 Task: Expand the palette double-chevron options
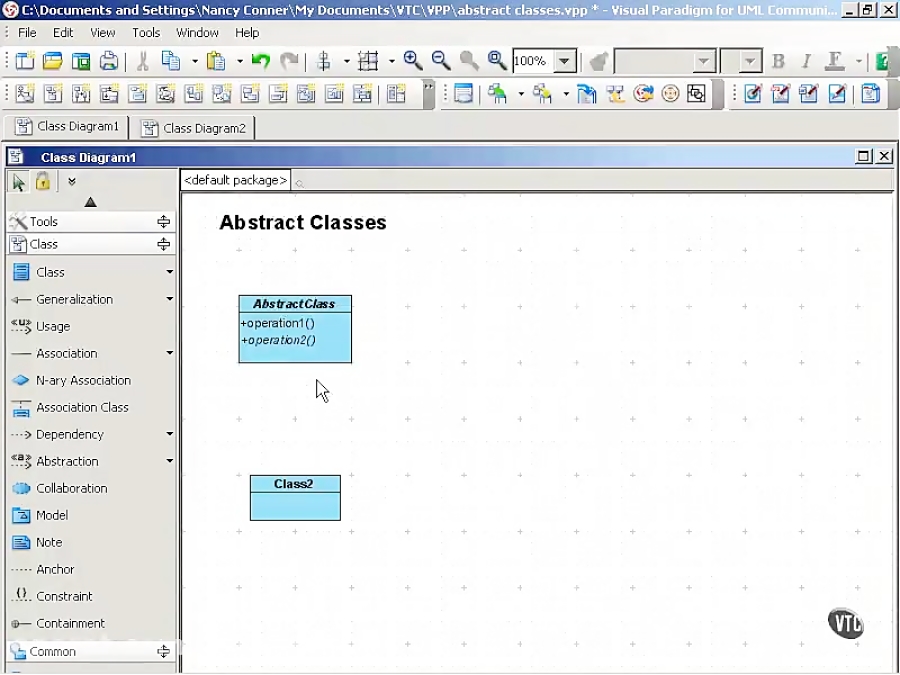[x=72, y=182]
